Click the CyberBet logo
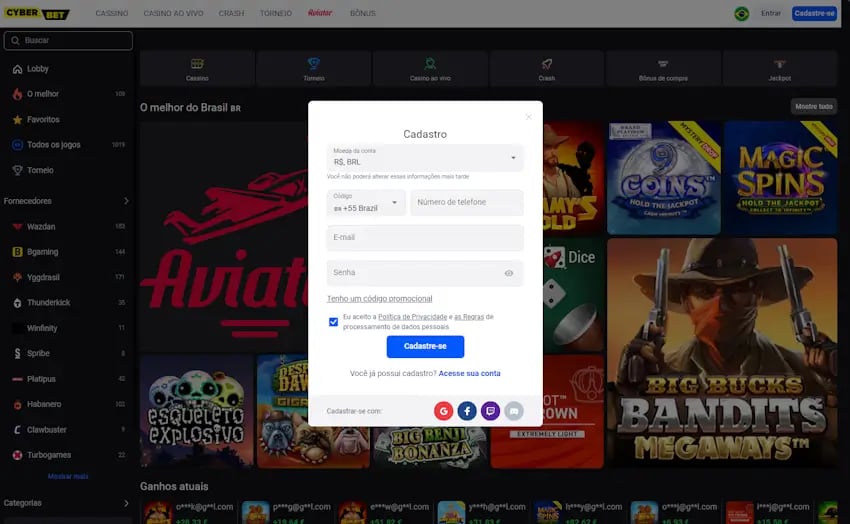The width and height of the screenshot is (850, 524). 36,13
